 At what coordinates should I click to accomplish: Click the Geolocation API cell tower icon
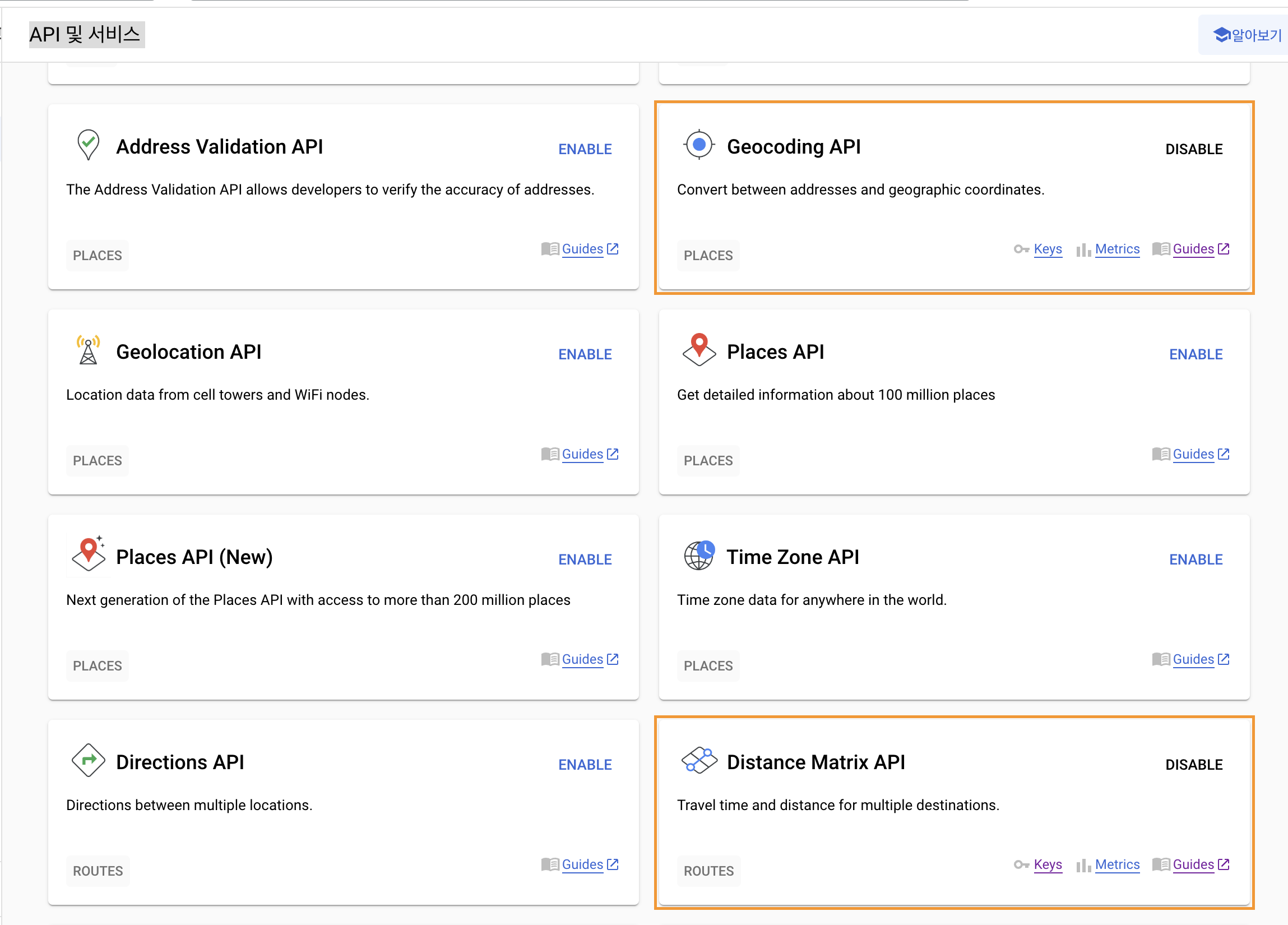click(88, 350)
